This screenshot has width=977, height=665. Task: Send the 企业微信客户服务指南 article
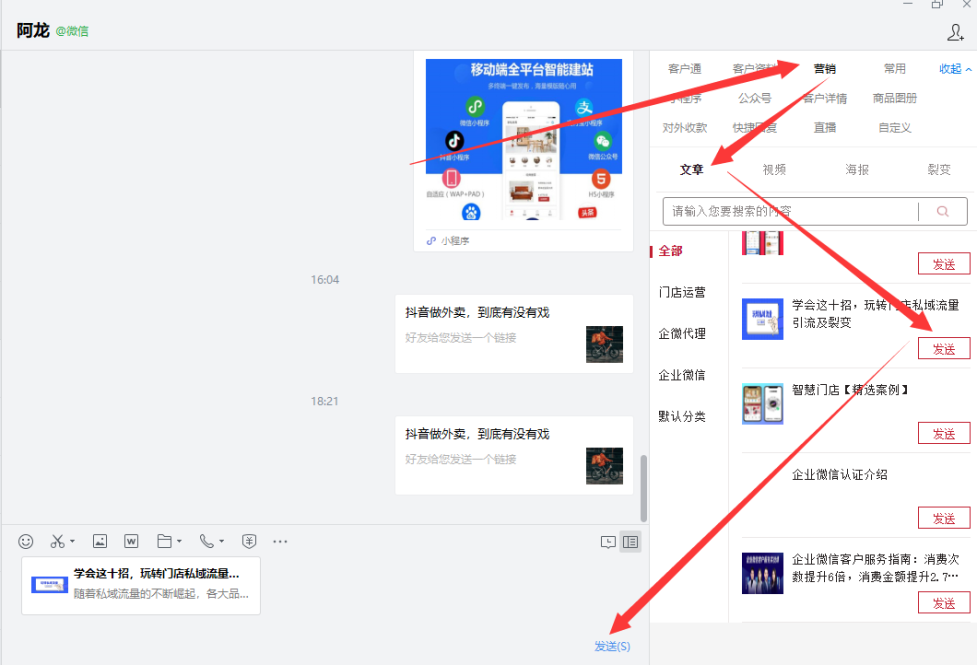(944, 603)
